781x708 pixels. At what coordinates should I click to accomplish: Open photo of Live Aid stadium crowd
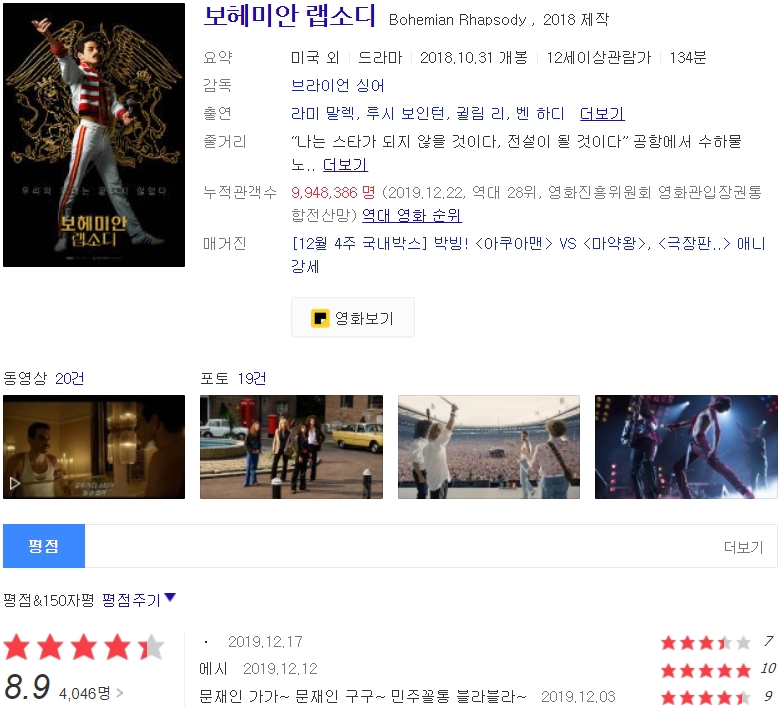489,447
